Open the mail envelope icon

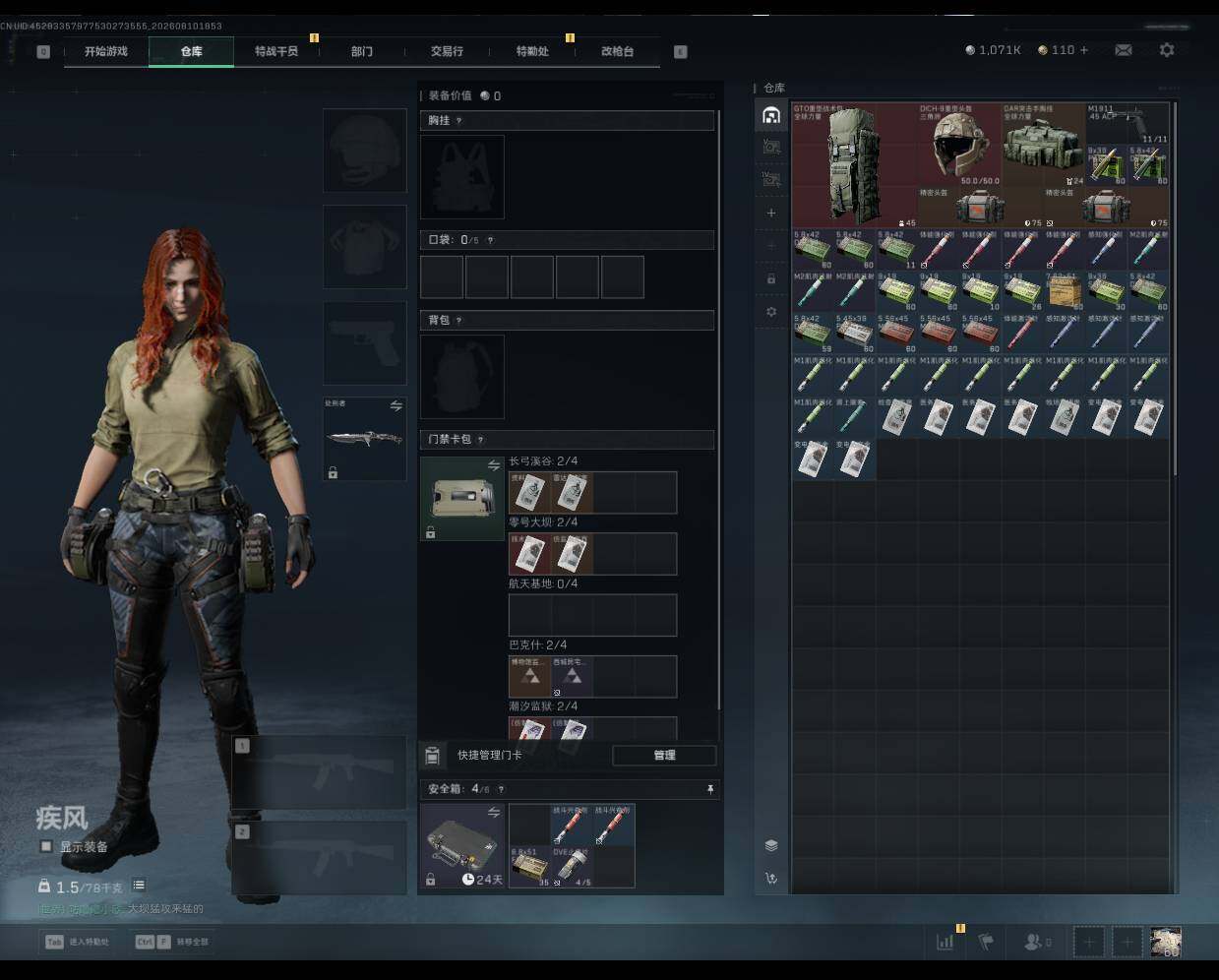(x=1124, y=50)
